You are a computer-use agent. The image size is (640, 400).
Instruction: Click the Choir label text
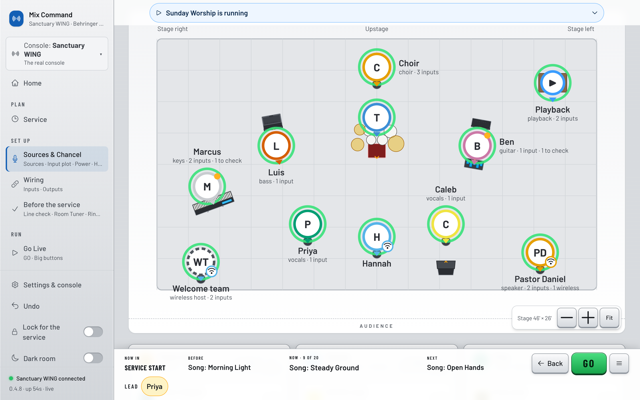click(409, 63)
